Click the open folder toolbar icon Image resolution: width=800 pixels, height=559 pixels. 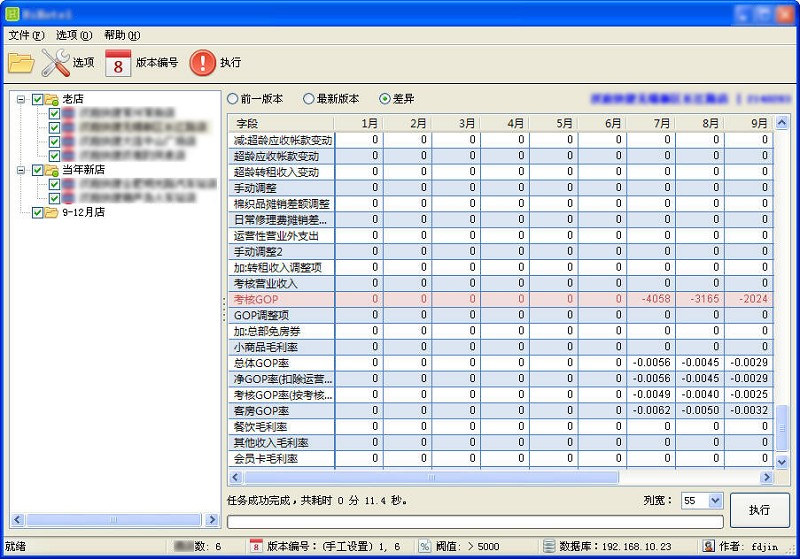[x=21, y=62]
